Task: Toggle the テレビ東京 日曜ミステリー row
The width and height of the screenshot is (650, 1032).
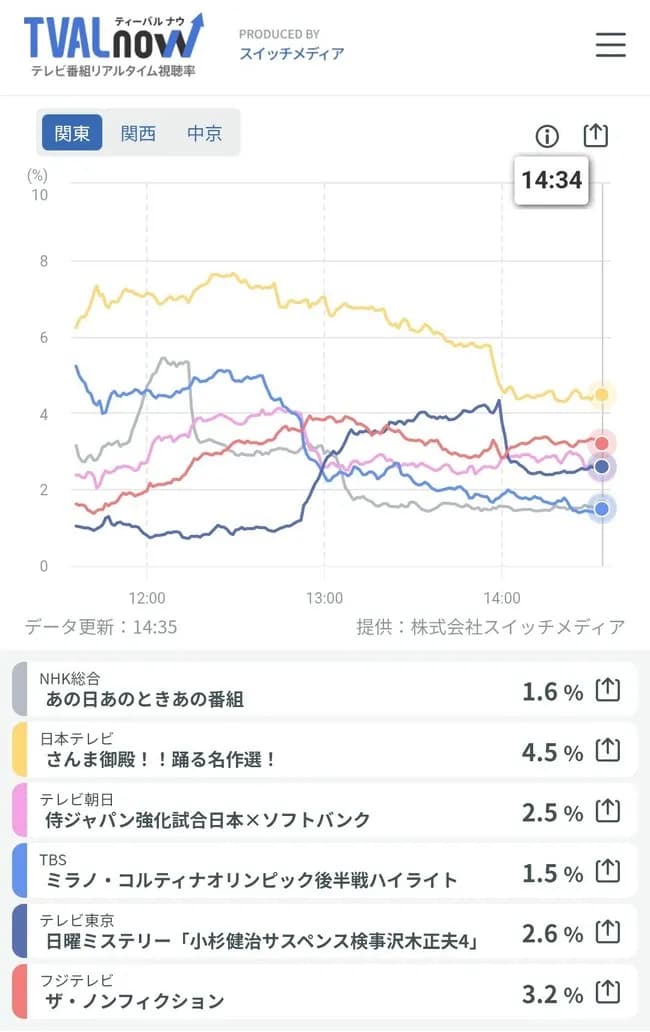Action: click(x=300, y=934)
